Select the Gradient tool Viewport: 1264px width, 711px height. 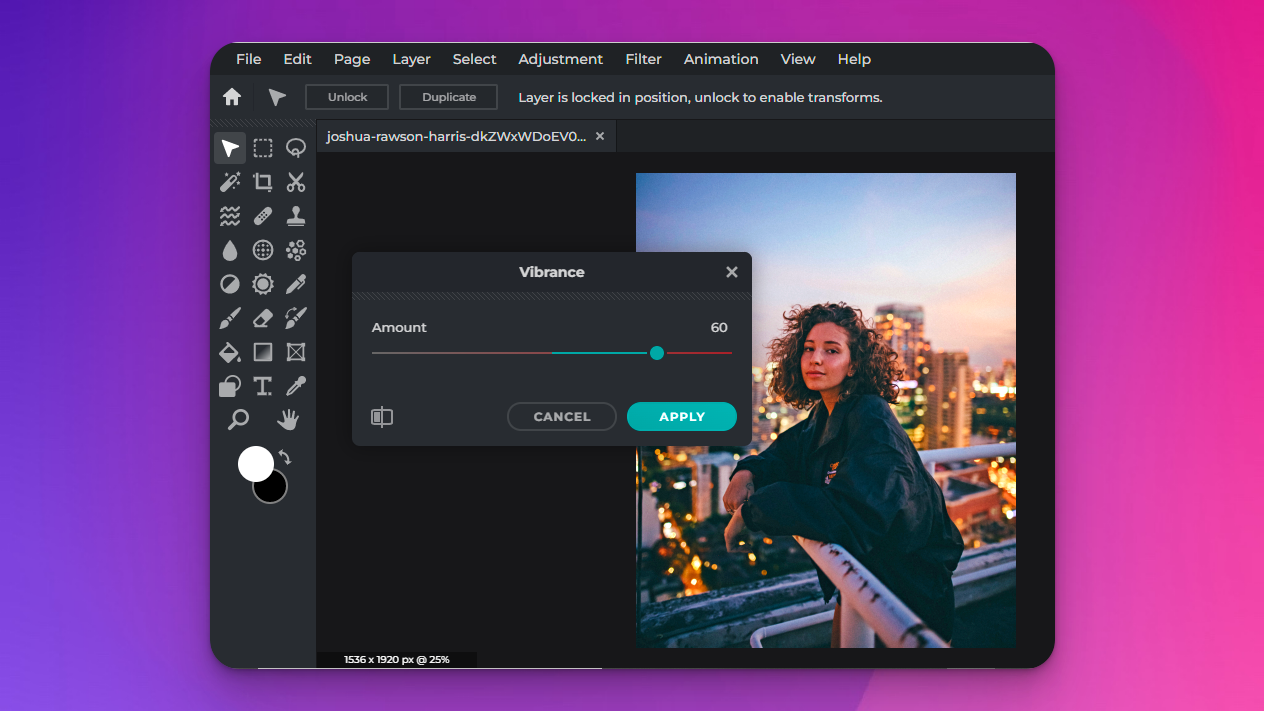(x=263, y=352)
